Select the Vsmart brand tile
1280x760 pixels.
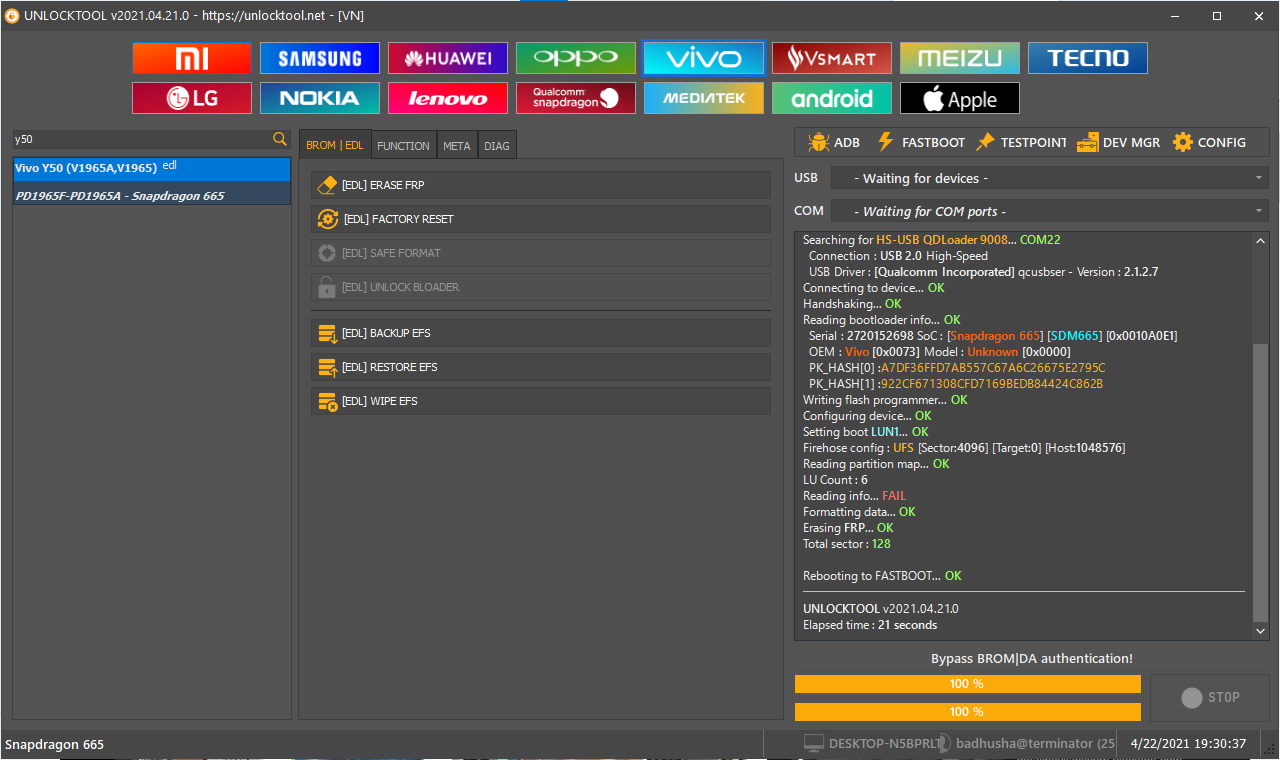[x=832, y=58]
